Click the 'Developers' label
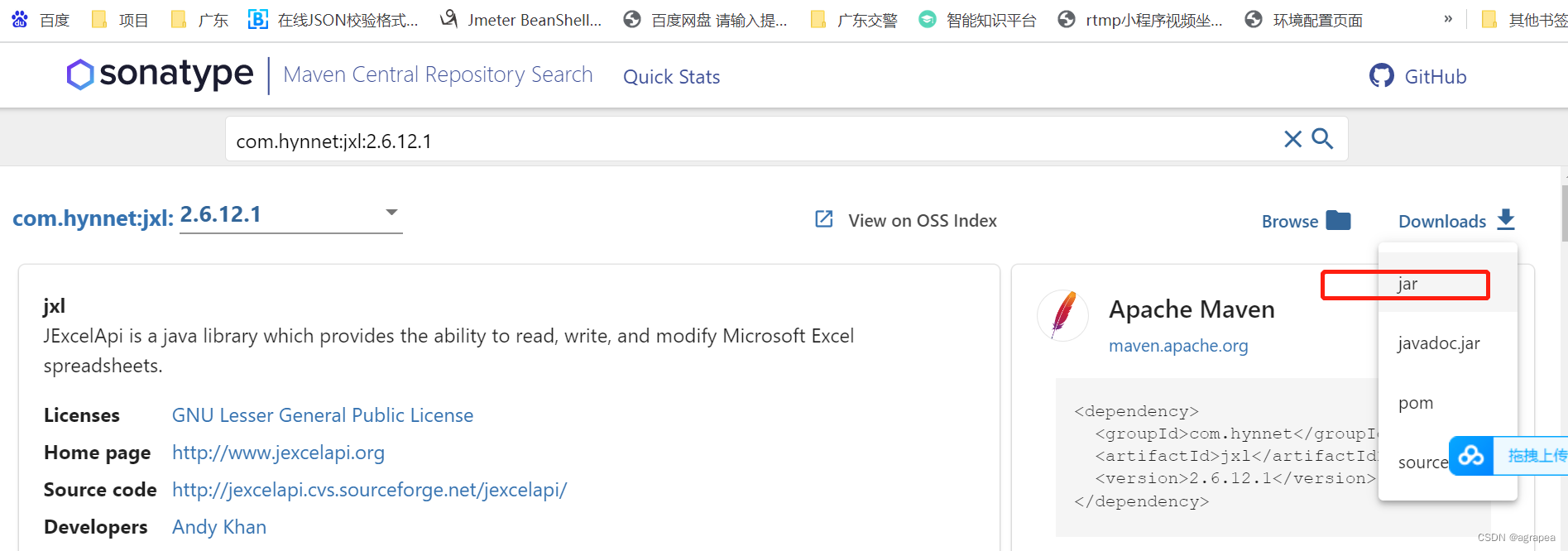Screen dimensions: 1568x551 coord(95,527)
